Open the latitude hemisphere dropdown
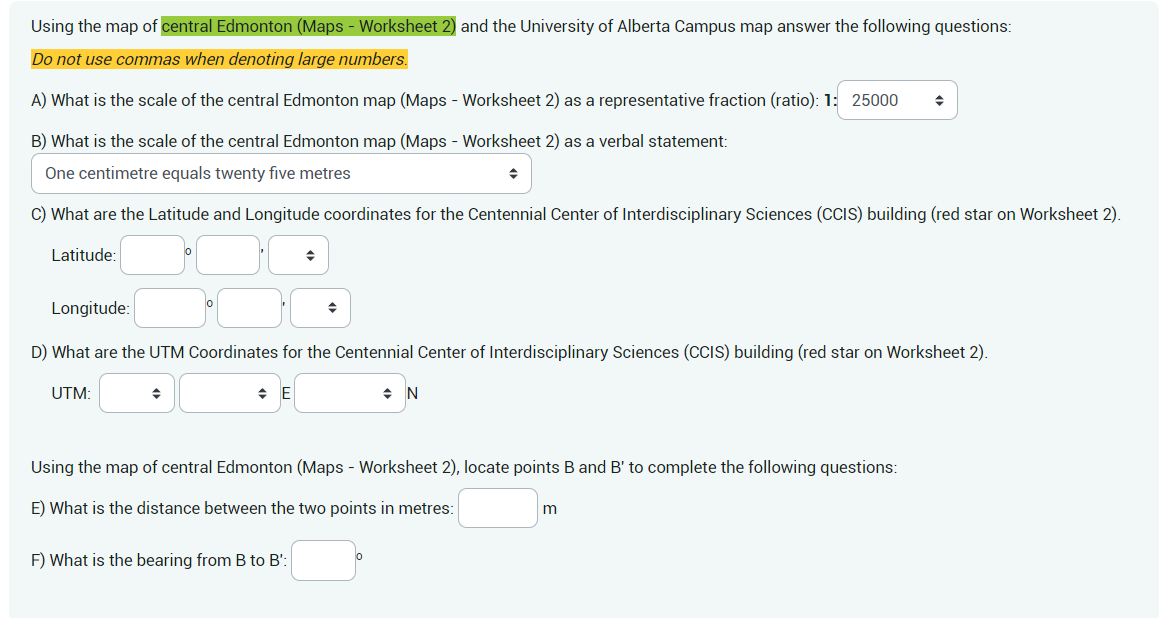Image resolution: width=1160 pixels, height=618 pixels. coord(298,255)
